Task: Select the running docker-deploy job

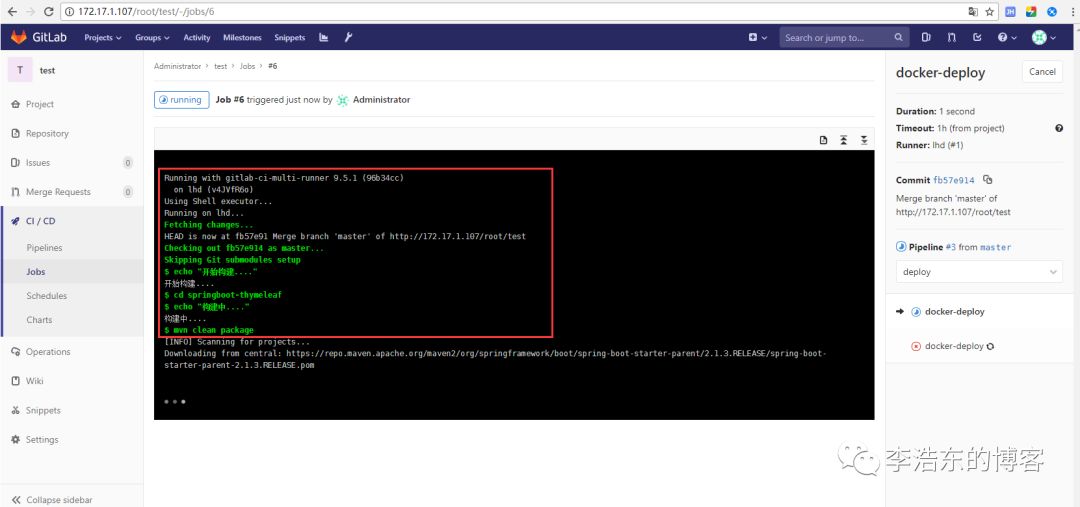Action: tap(955, 311)
